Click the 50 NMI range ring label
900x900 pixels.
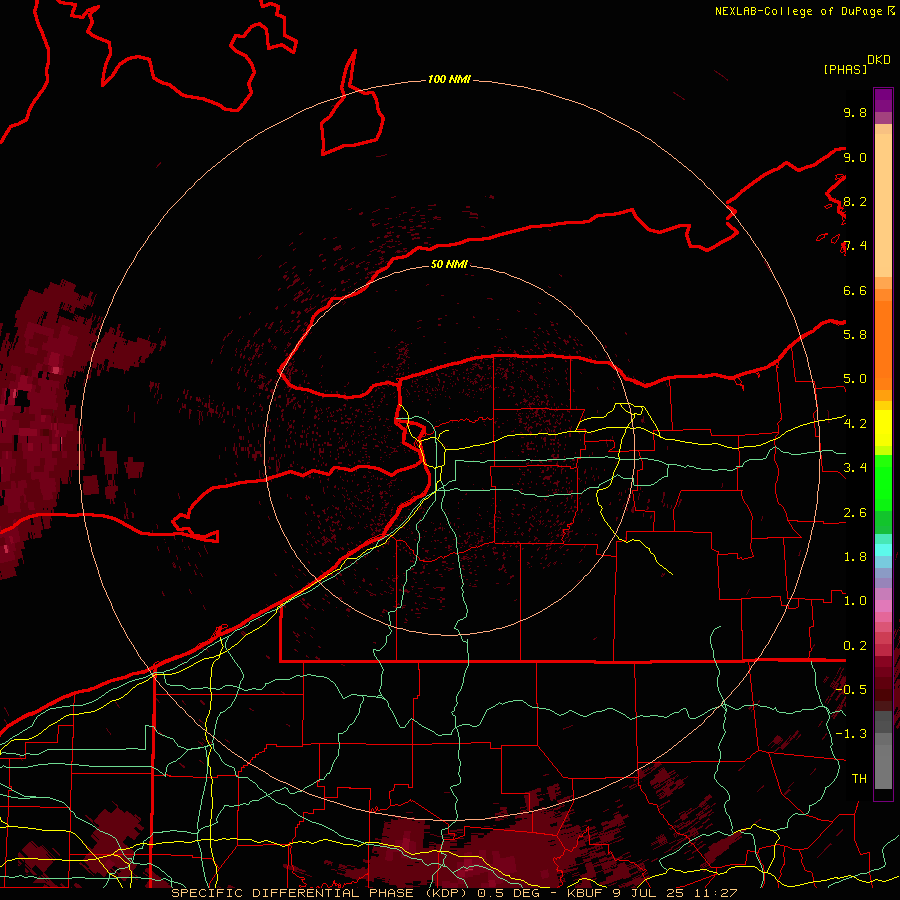point(449,264)
